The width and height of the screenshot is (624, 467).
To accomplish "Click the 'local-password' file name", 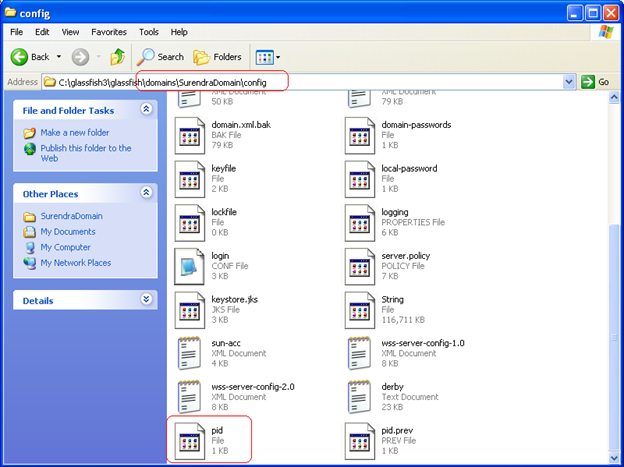I will 409,168.
